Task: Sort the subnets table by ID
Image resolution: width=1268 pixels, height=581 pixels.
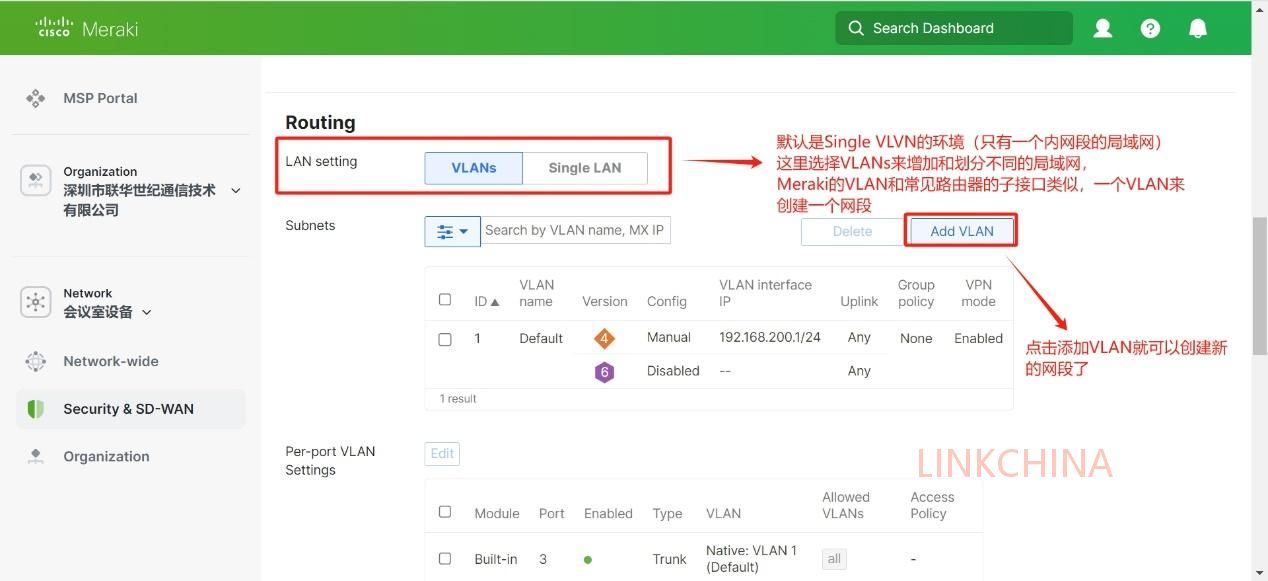Action: (487, 301)
